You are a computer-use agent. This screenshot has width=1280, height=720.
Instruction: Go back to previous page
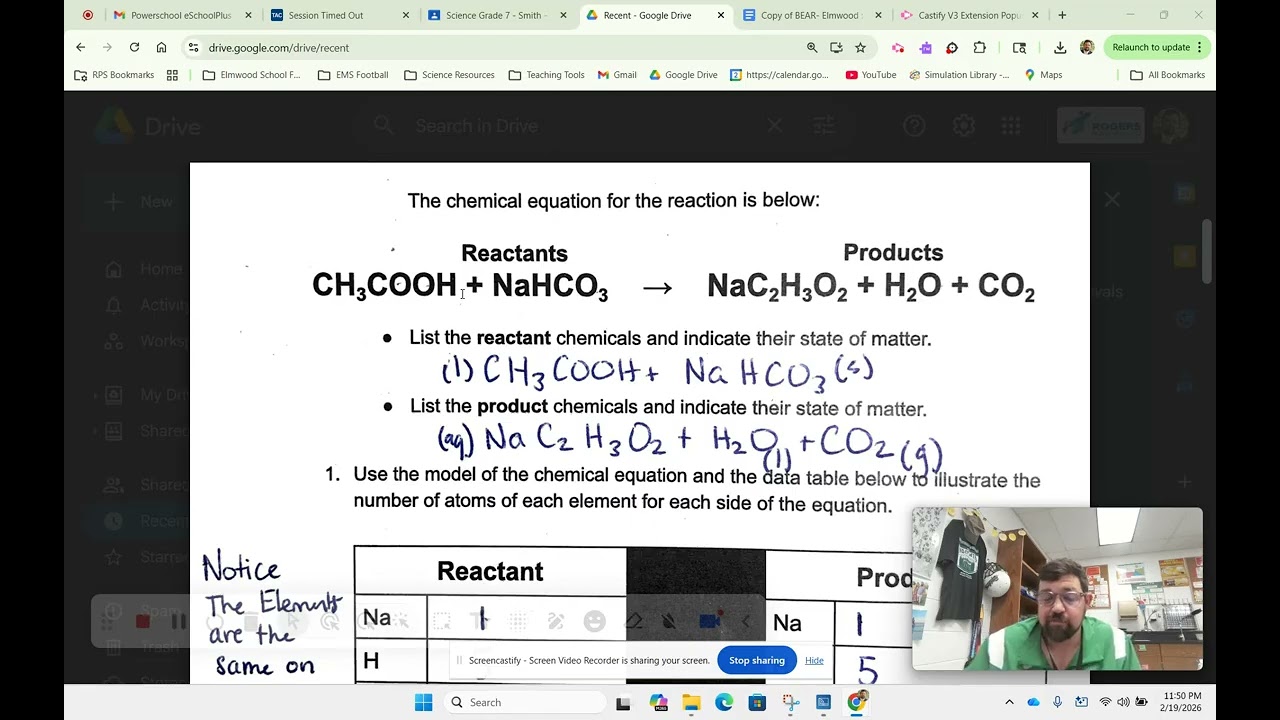click(81, 47)
